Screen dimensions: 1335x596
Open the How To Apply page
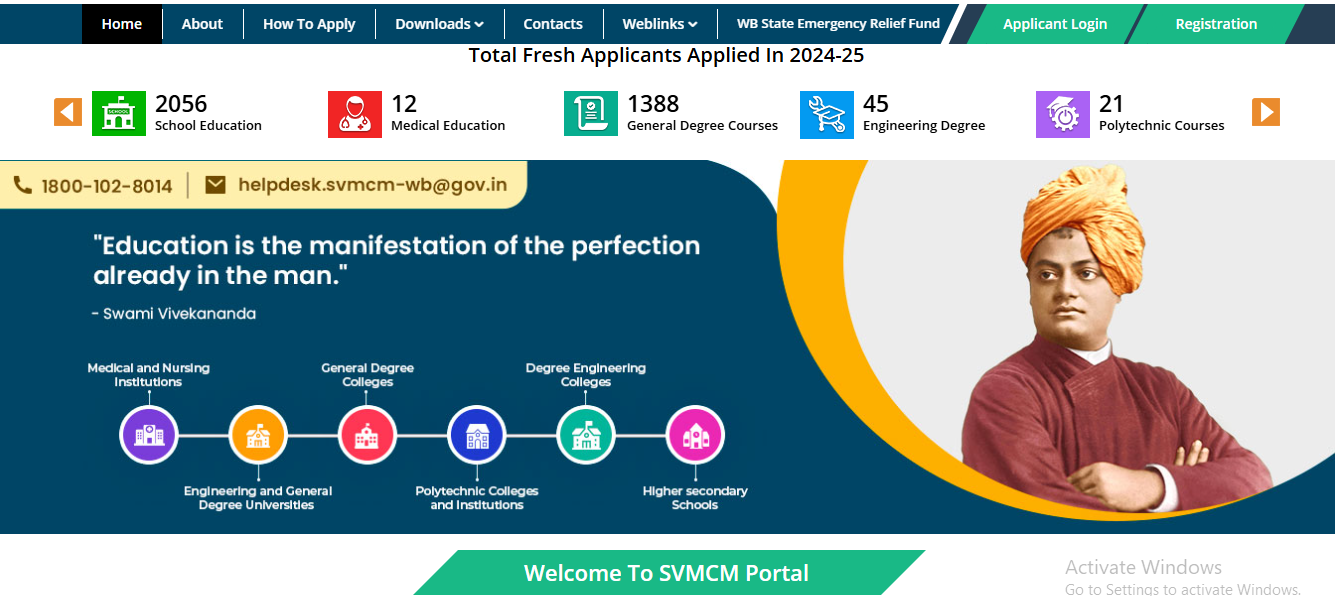309,24
